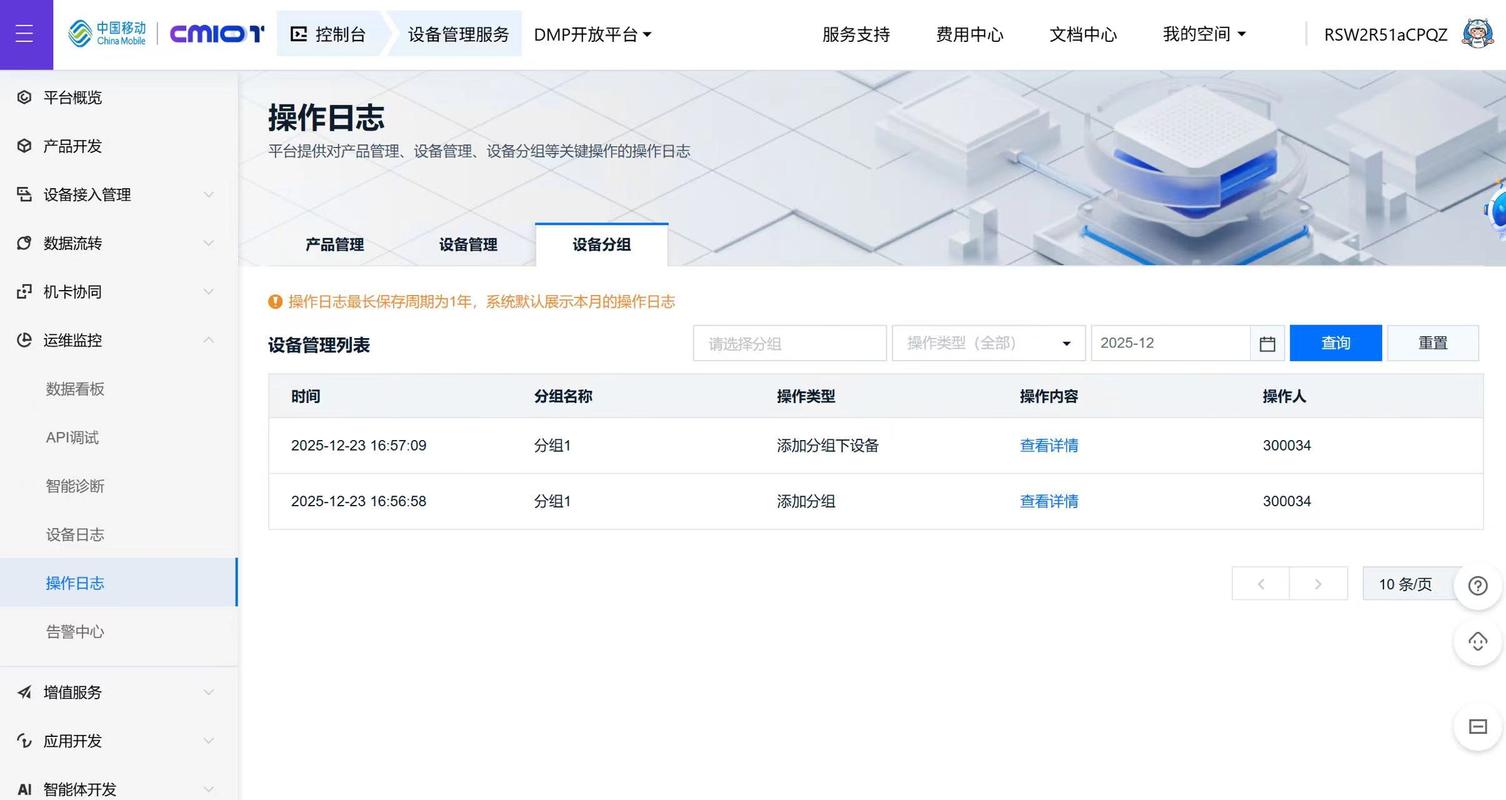The height and width of the screenshot is (800, 1506).
Task: Click the 查询 query button
Action: click(1335, 343)
